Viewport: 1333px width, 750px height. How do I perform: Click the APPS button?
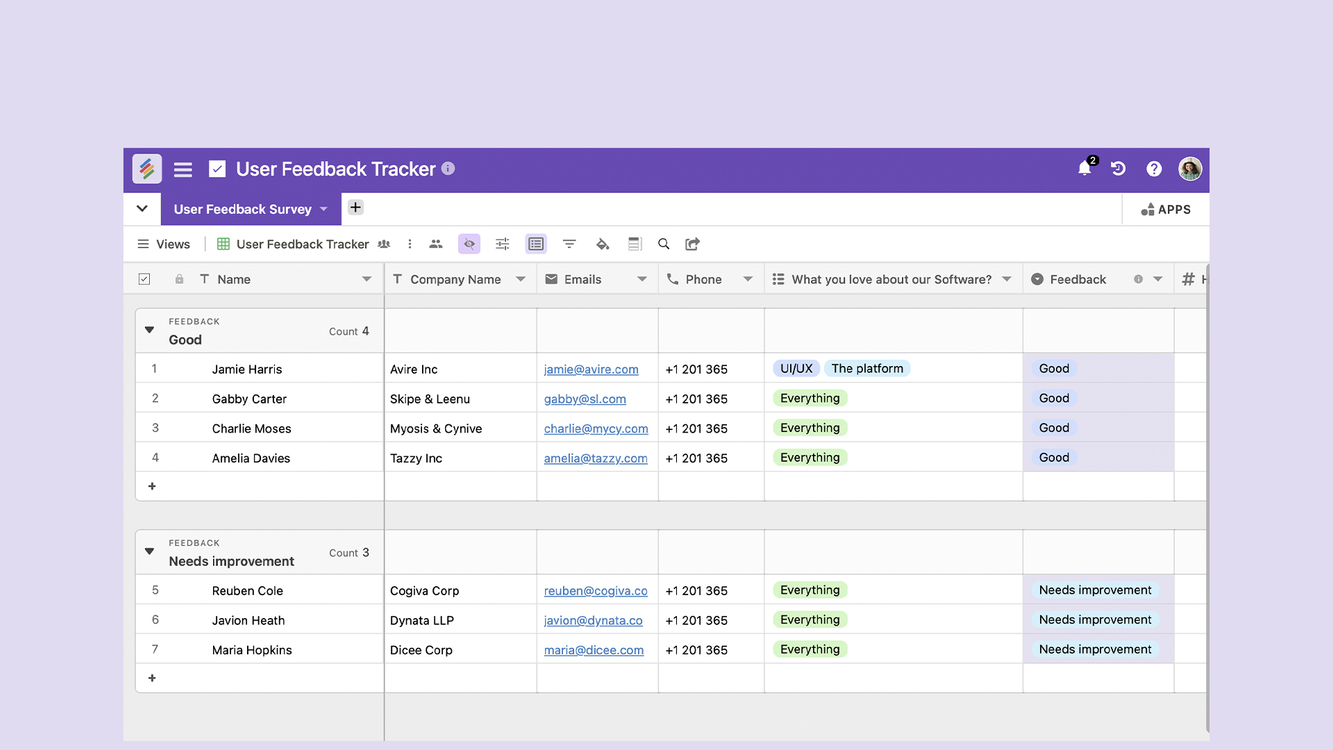pyautogui.click(x=1165, y=209)
